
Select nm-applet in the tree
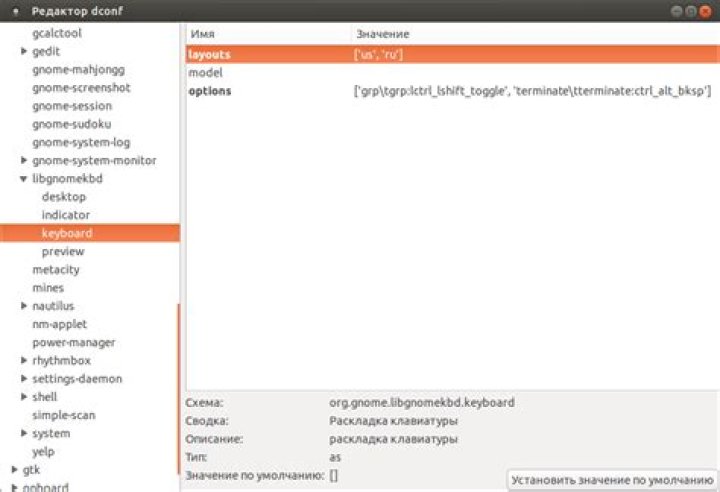(59, 324)
